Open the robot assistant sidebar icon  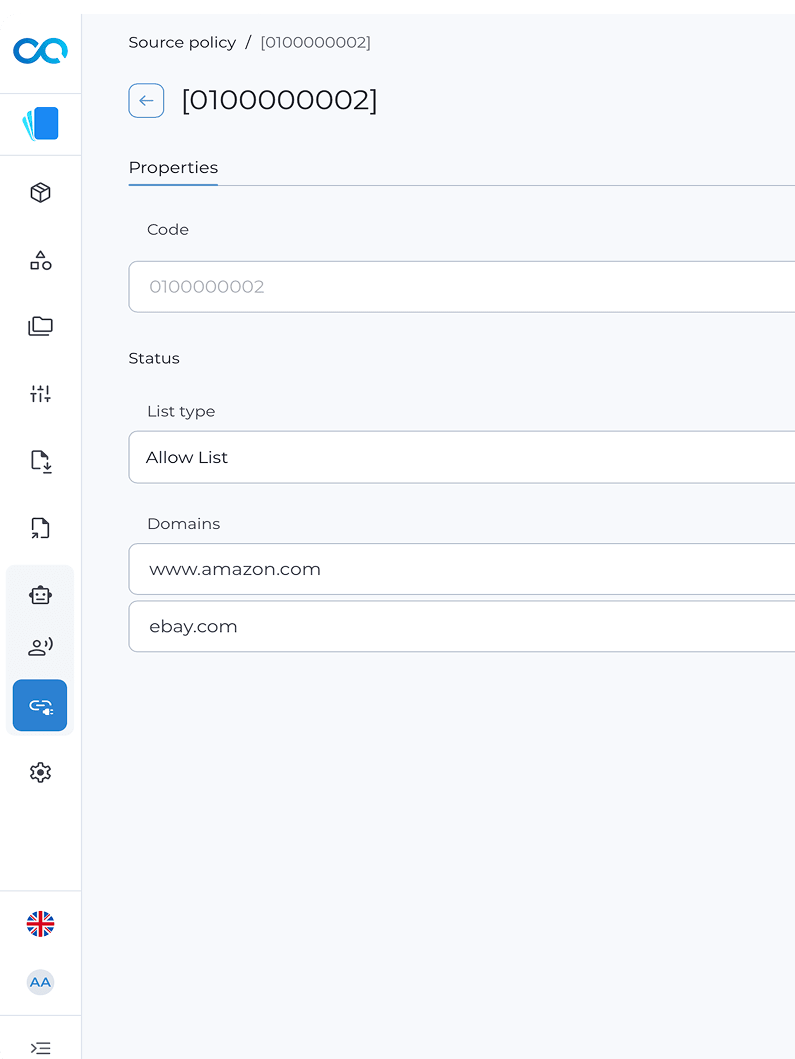41,595
